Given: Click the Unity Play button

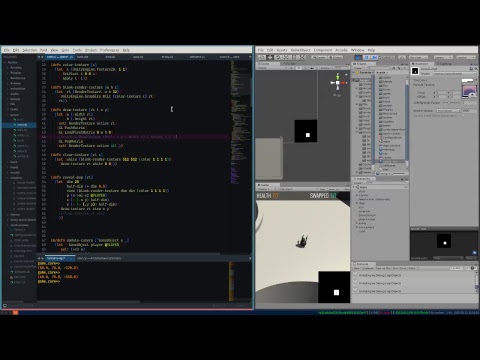Looking at the screenshot, I should [x=358, y=57].
